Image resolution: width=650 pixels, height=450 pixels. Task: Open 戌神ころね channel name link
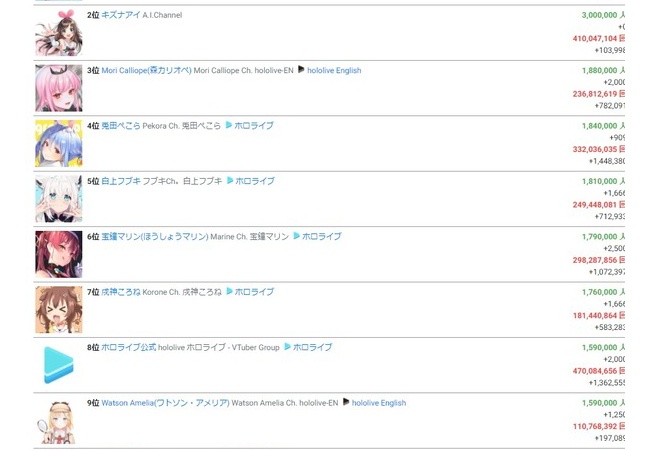[121, 292]
